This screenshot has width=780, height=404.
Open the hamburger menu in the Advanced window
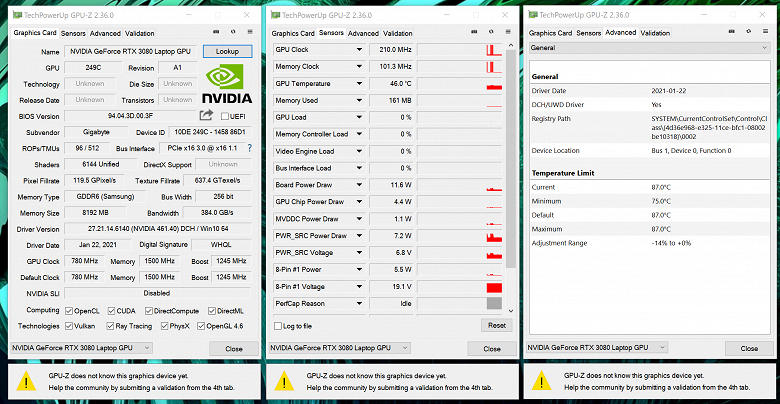(766, 31)
